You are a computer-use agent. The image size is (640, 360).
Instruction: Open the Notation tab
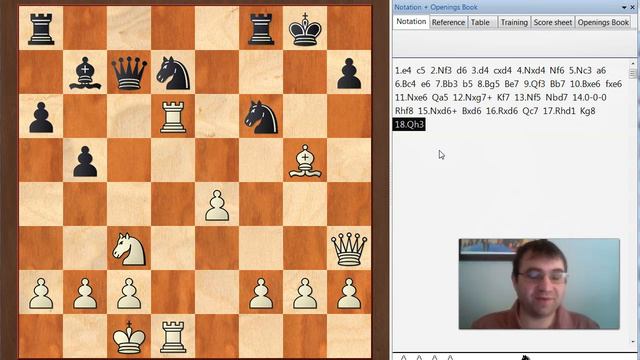(x=411, y=22)
